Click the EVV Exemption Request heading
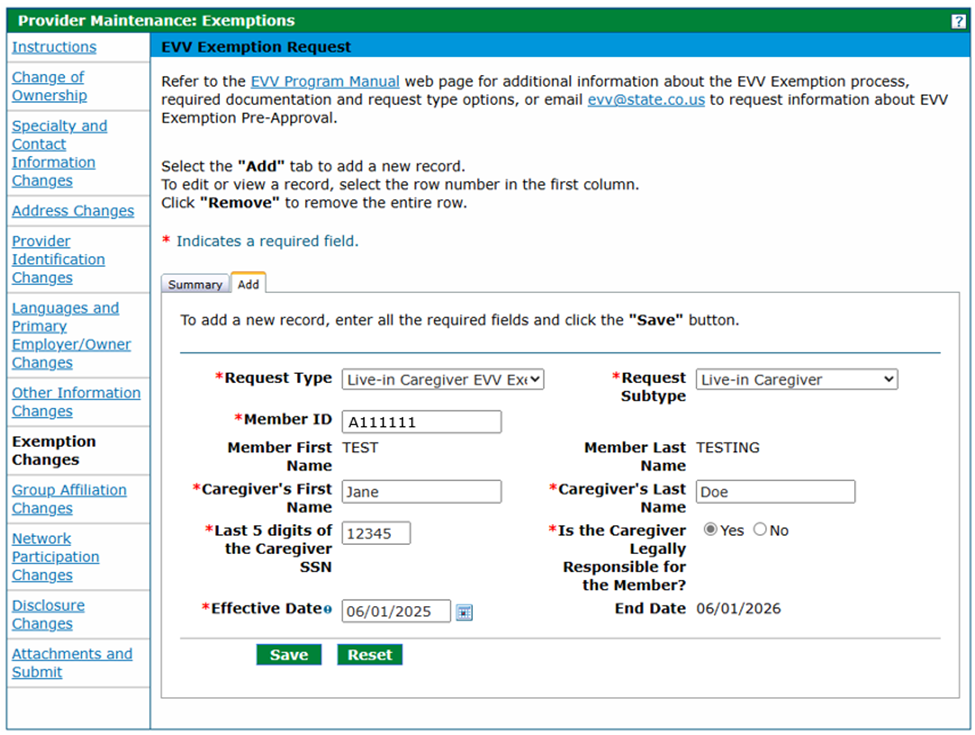Viewport: 975px width, 735px height. 256,47
